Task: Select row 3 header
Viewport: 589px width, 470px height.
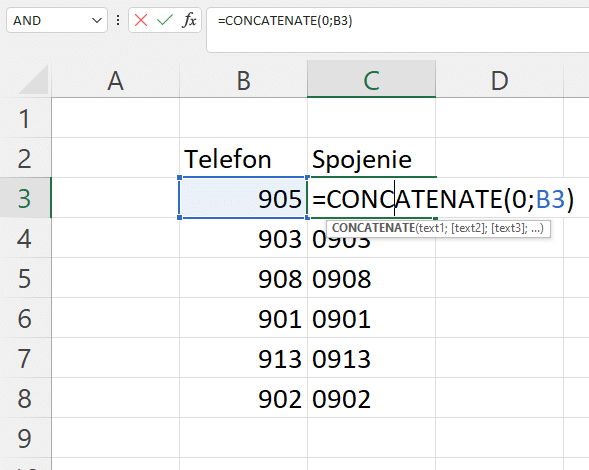Action: click(x=25, y=198)
